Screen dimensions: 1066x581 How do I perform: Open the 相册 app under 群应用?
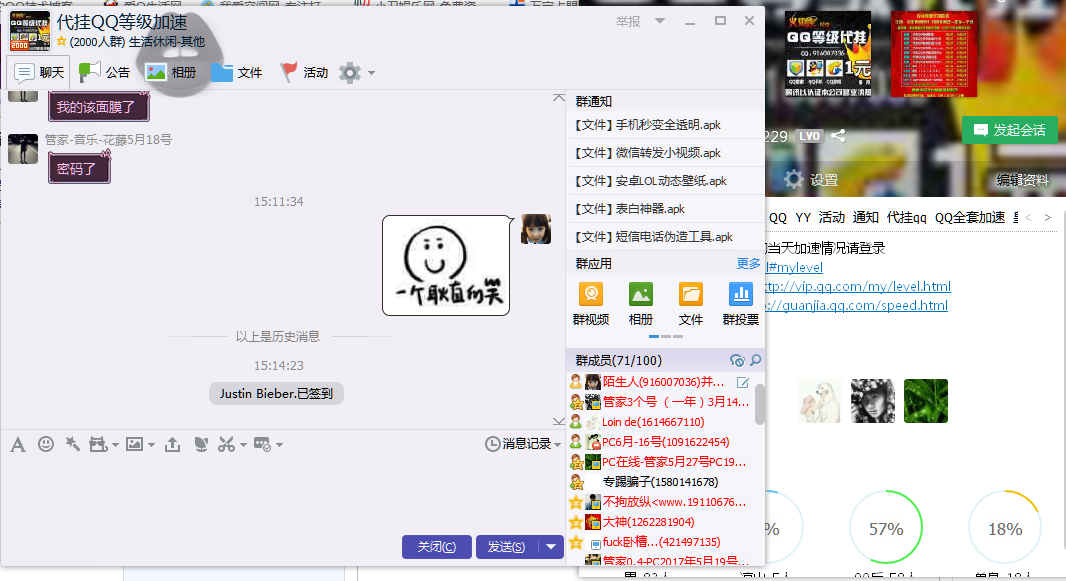coord(640,304)
